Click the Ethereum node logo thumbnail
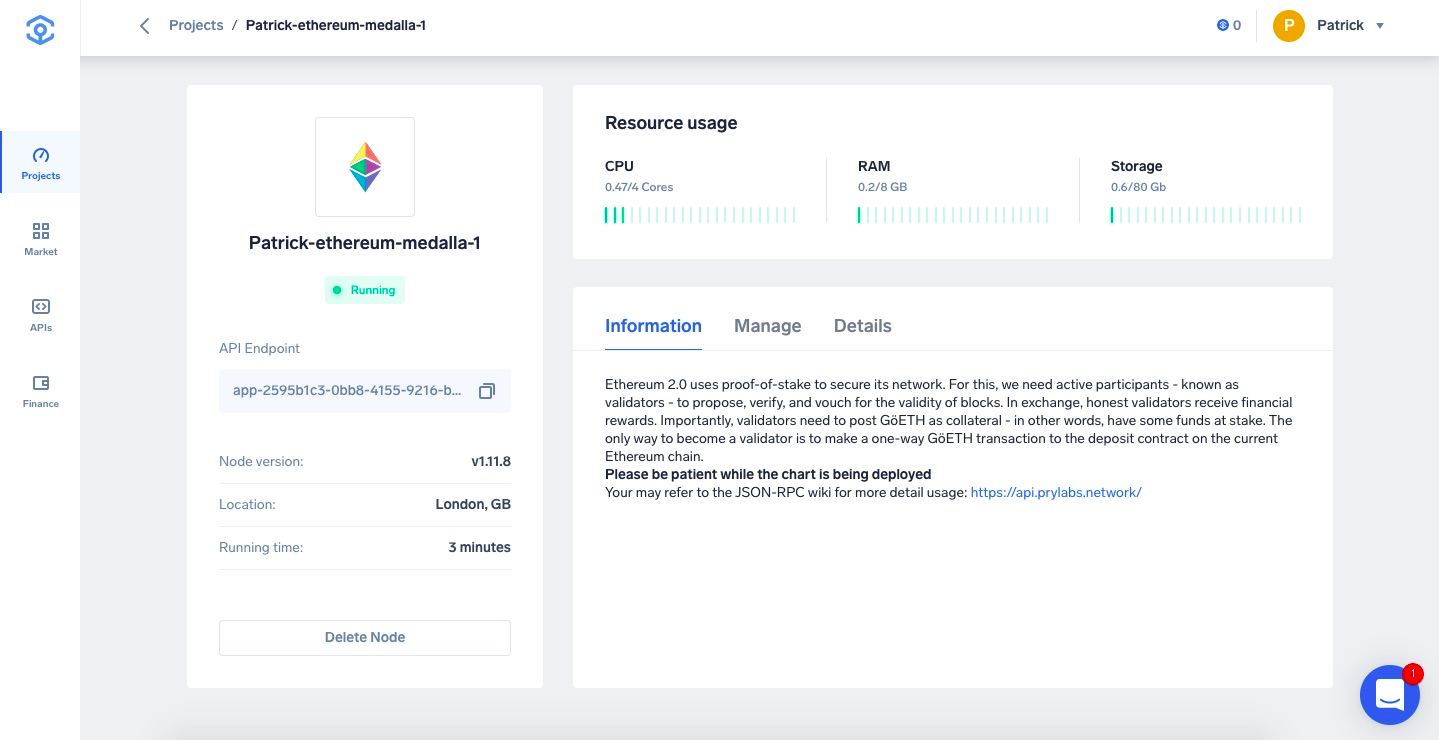1439x740 pixels. click(x=365, y=167)
